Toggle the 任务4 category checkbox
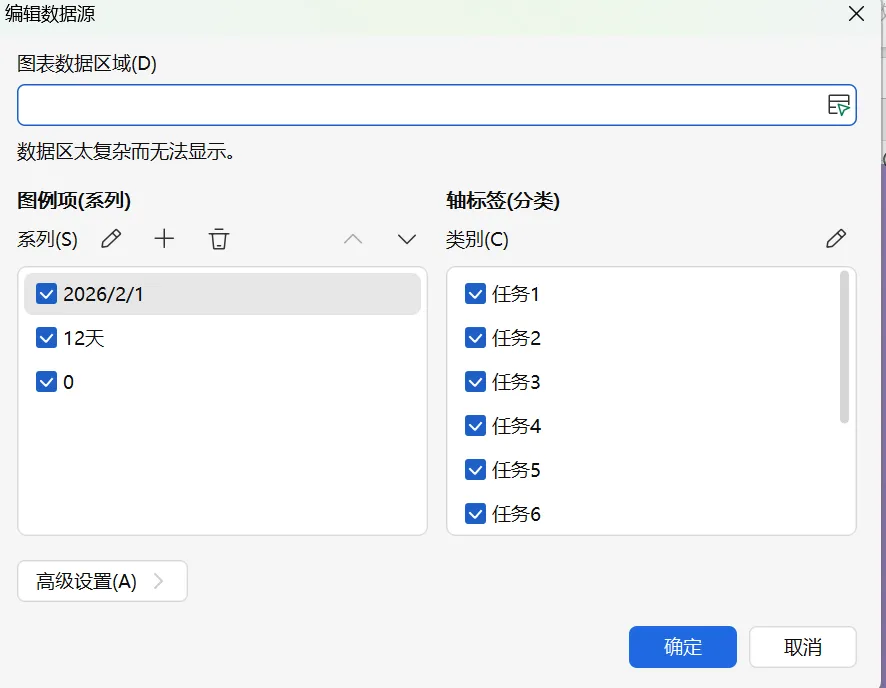The image size is (886, 688). [476, 426]
